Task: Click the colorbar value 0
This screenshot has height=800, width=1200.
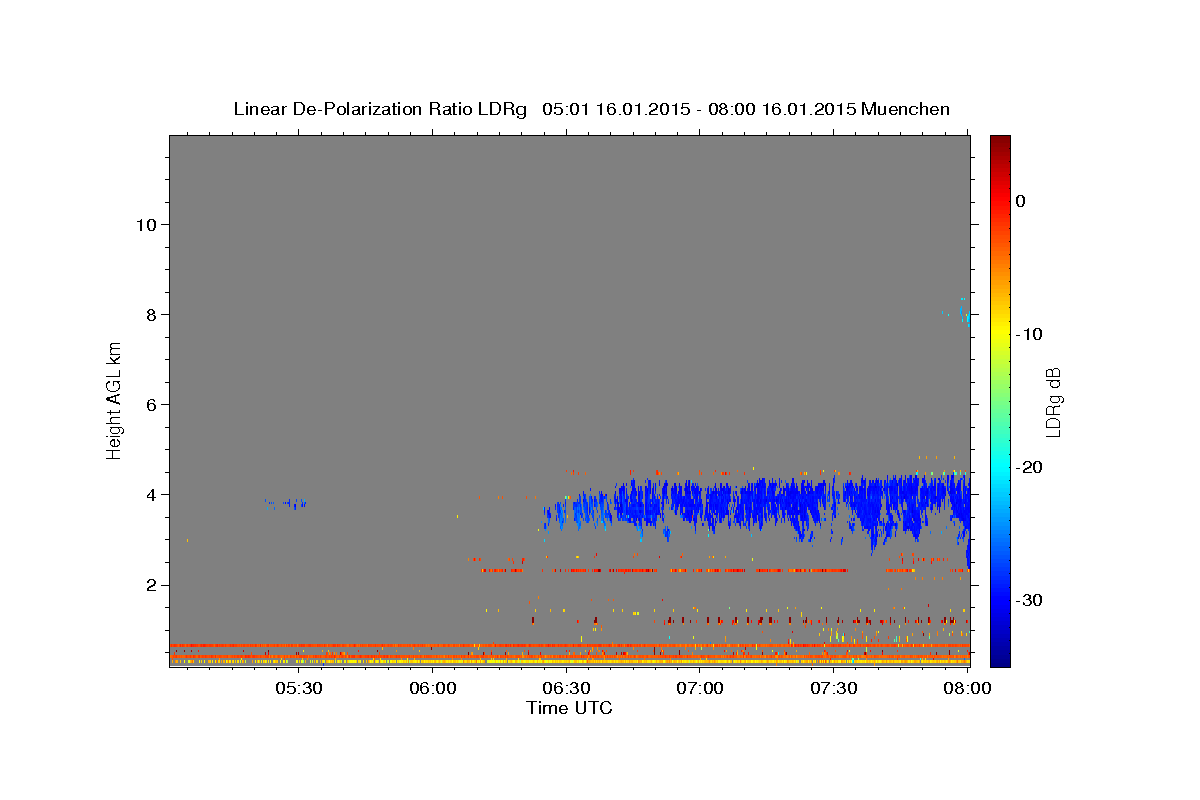Action: click(x=1021, y=201)
